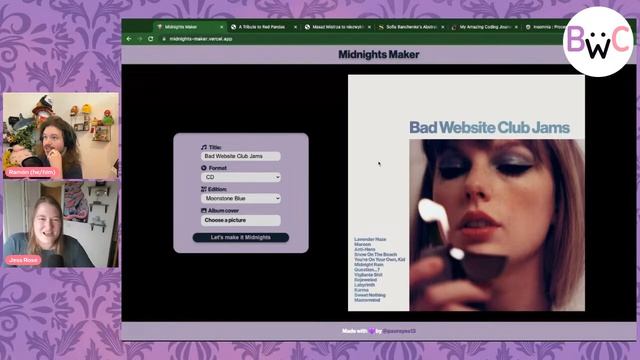Reload the Midnights Maker page
This screenshot has height=360, width=640.
tap(151, 39)
